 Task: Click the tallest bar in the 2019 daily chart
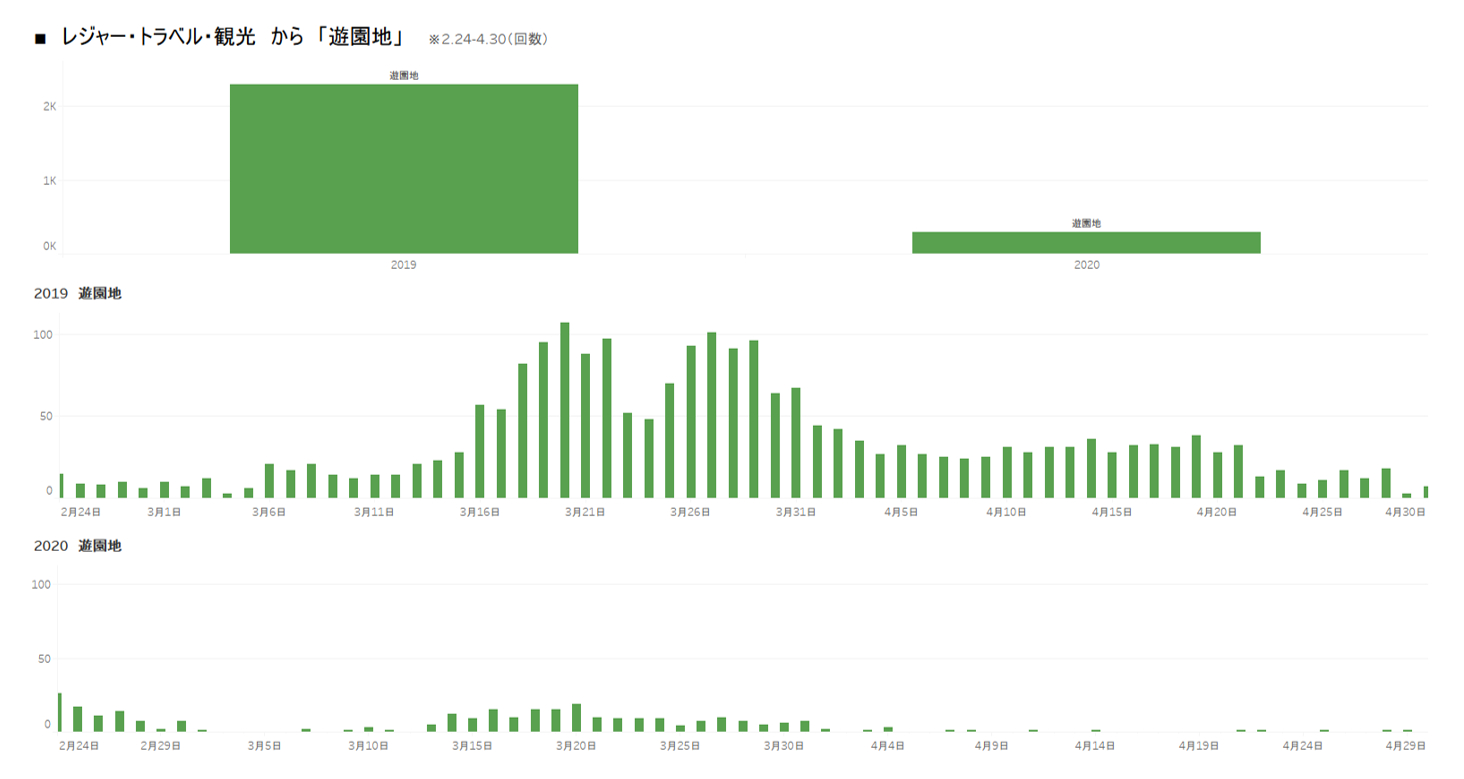(x=565, y=410)
